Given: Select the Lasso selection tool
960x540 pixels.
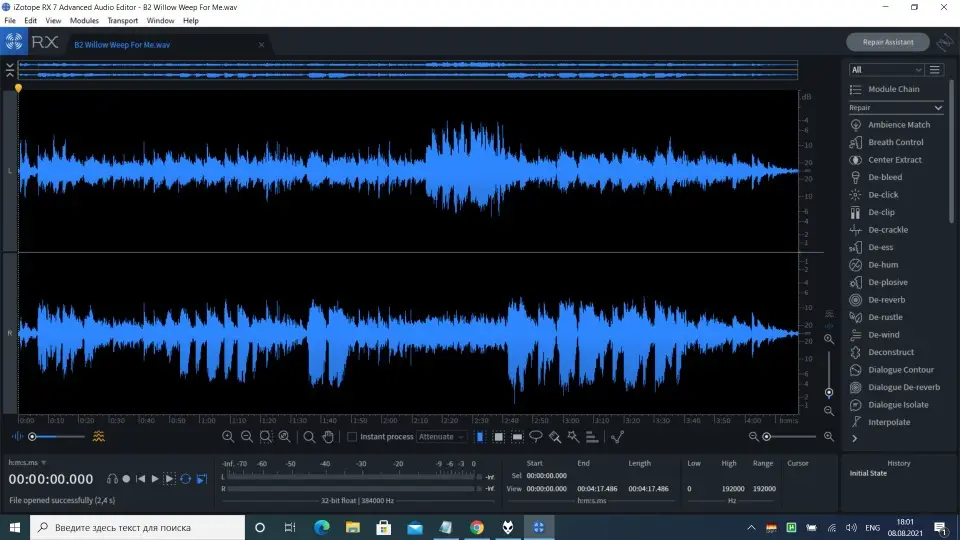Looking at the screenshot, I should pyautogui.click(x=536, y=437).
